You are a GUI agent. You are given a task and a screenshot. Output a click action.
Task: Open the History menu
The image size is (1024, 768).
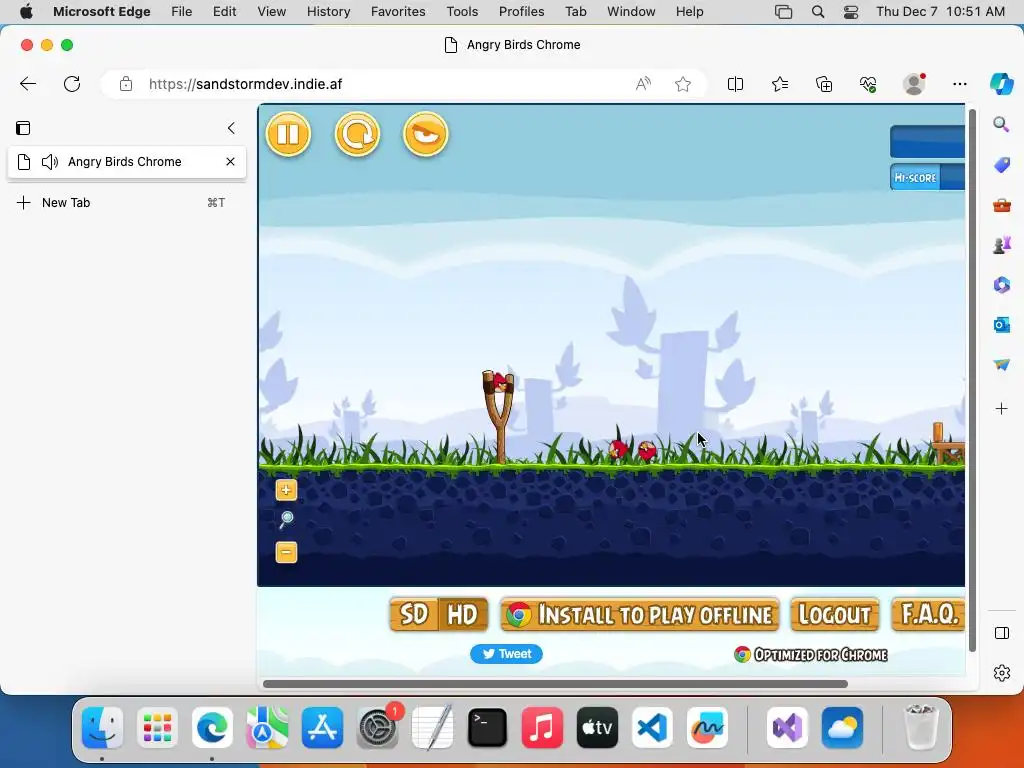[328, 12]
